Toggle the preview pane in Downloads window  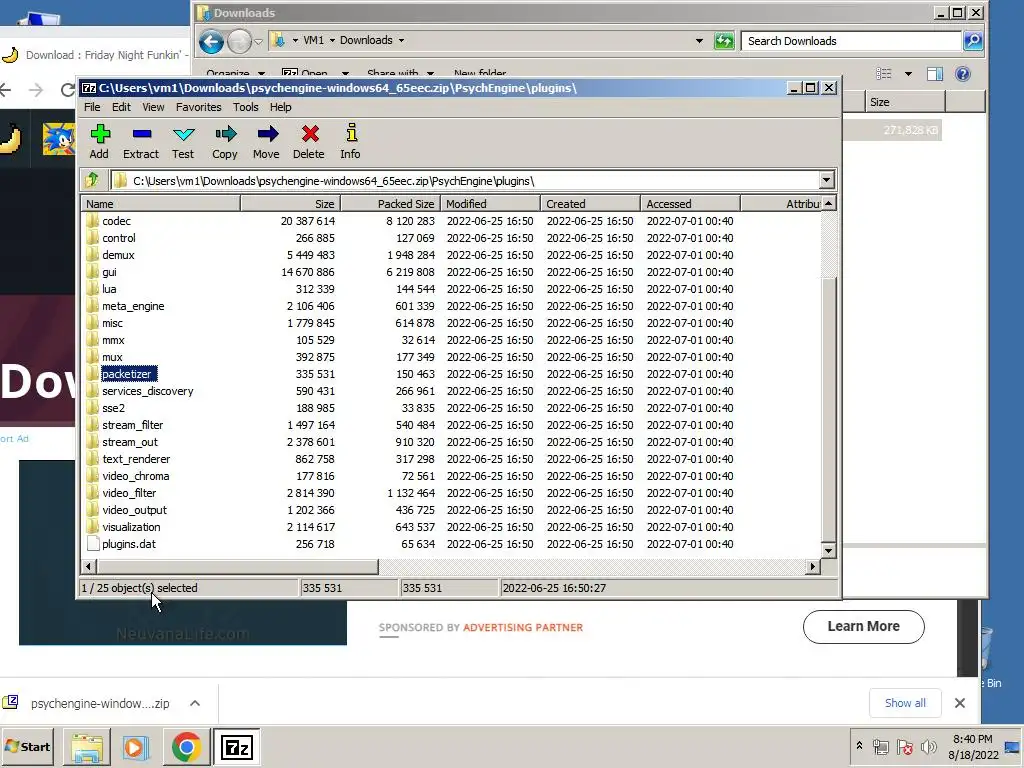coord(935,74)
